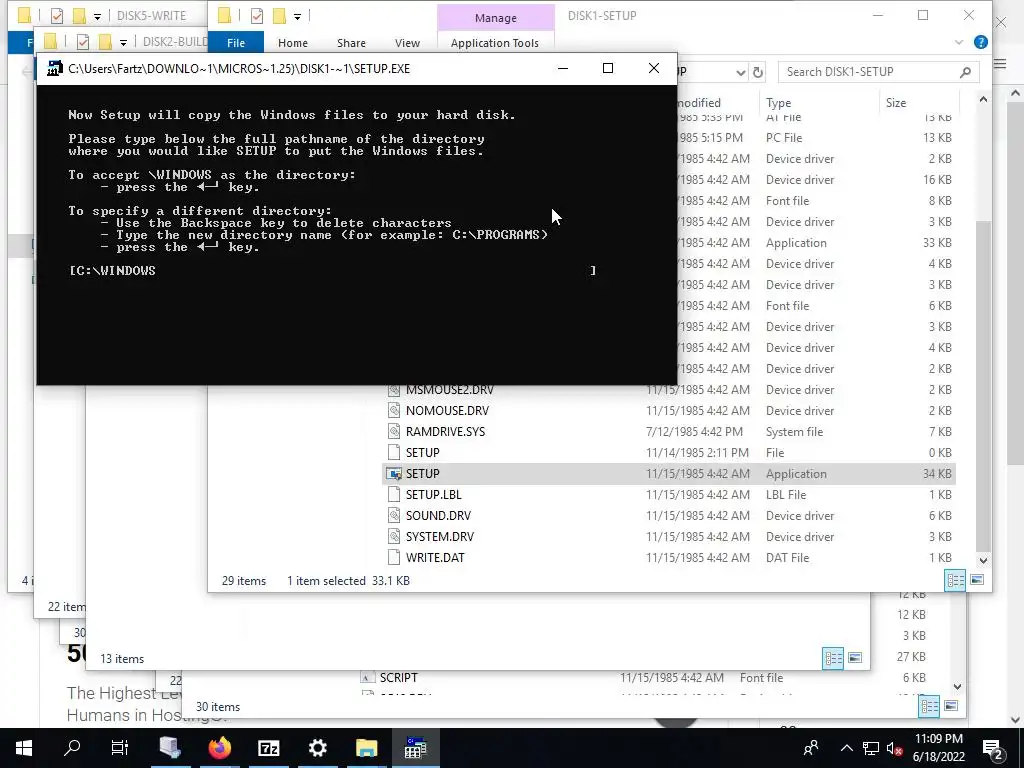The image size is (1024, 768).
Task: Open File Explorer from the taskbar
Action: [366, 748]
